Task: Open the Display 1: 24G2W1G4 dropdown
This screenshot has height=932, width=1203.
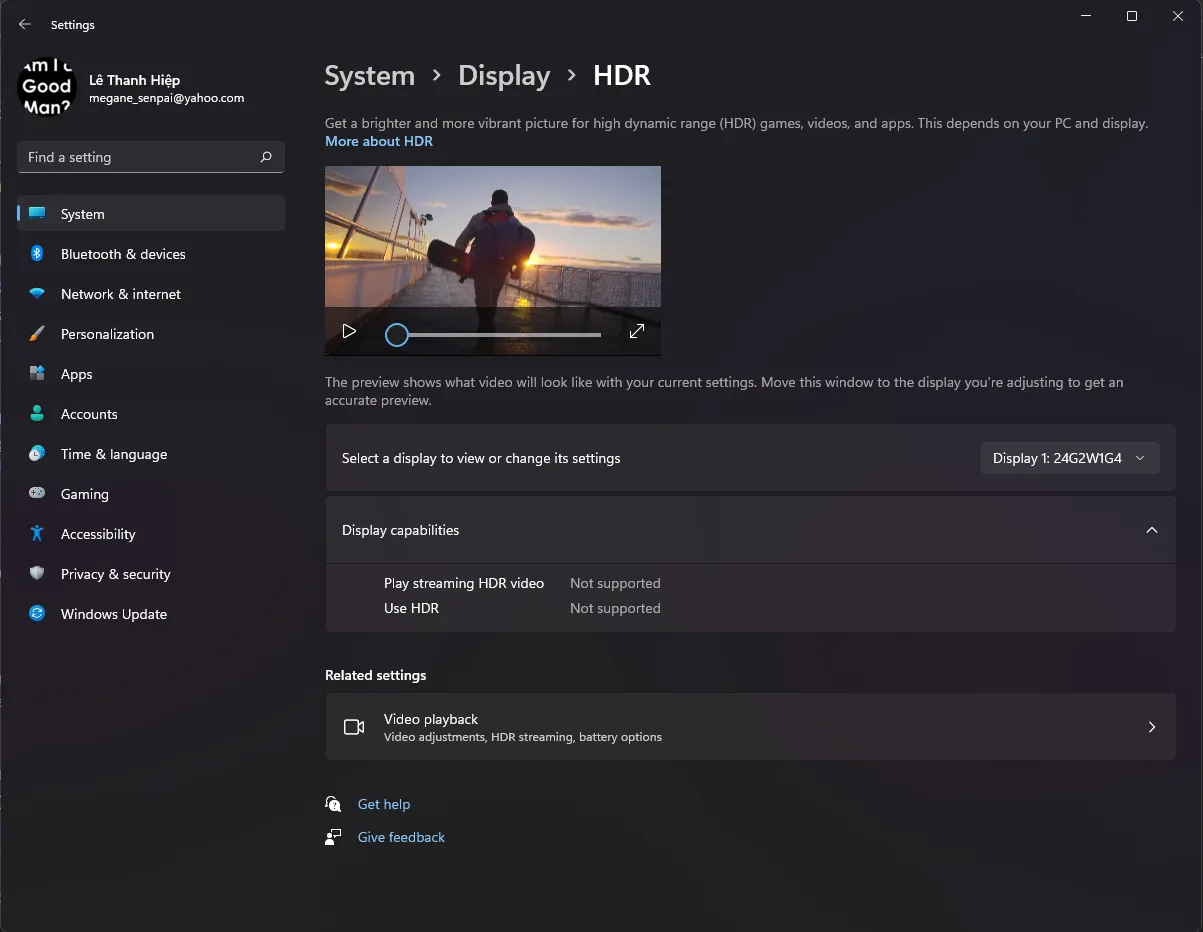Action: tap(1069, 457)
